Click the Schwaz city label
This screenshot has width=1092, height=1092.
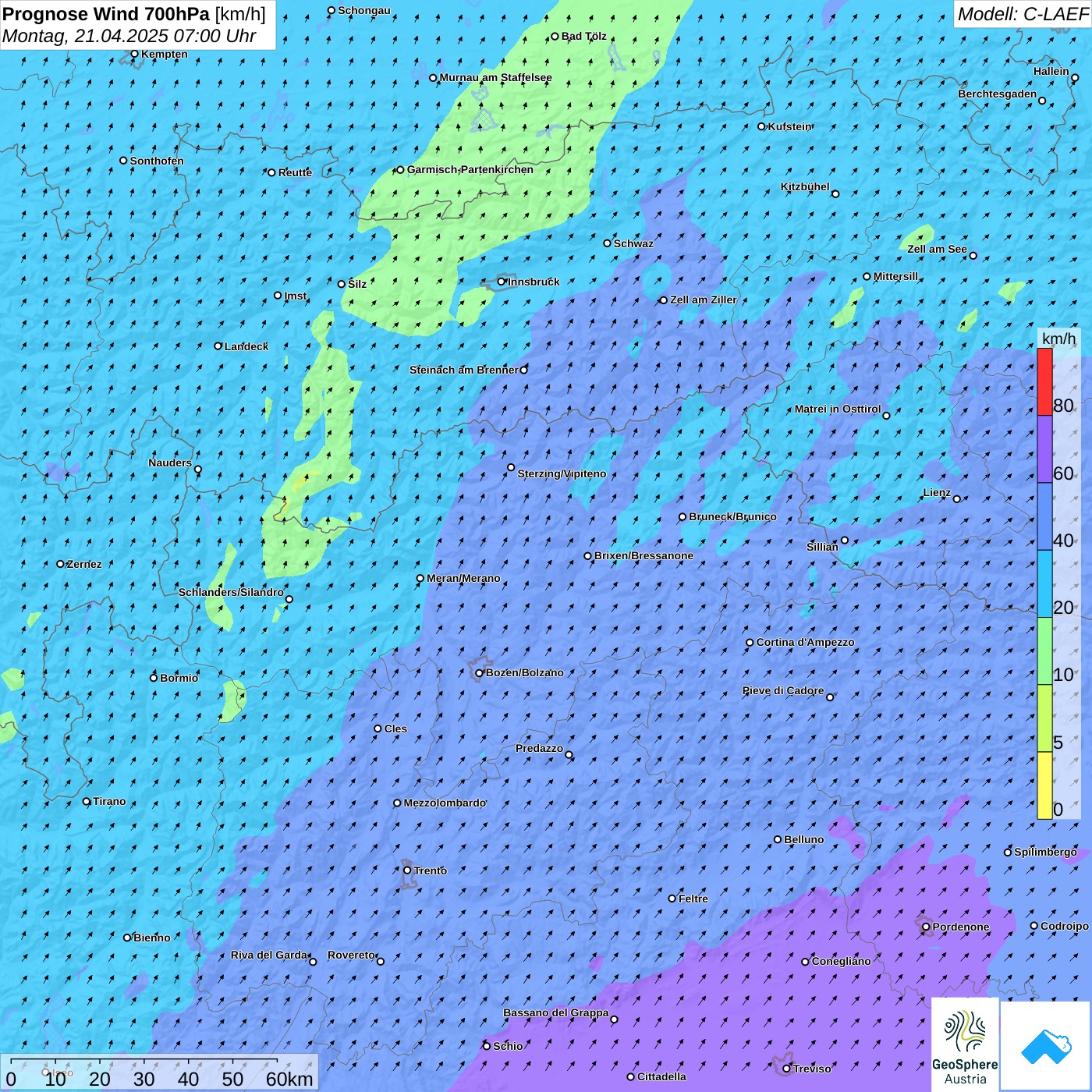click(x=633, y=243)
